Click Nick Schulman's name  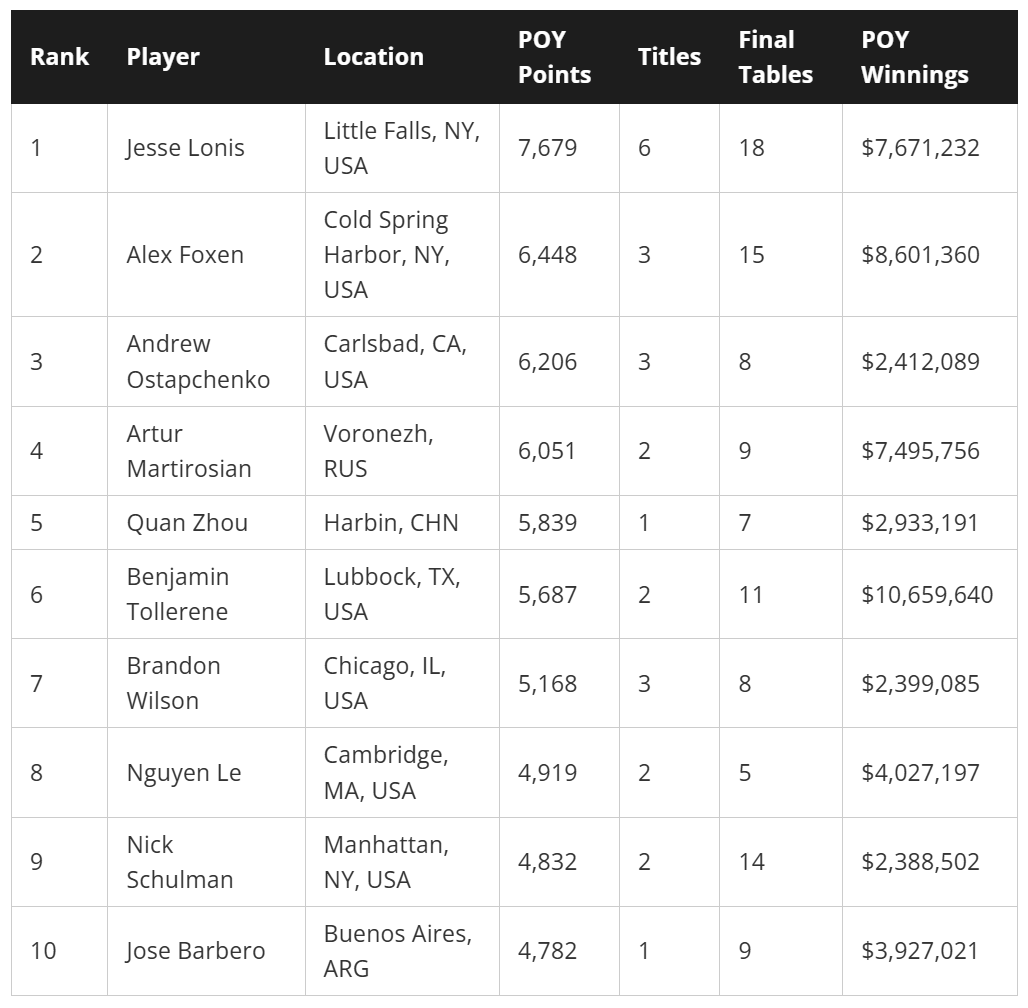pyautogui.click(x=180, y=862)
